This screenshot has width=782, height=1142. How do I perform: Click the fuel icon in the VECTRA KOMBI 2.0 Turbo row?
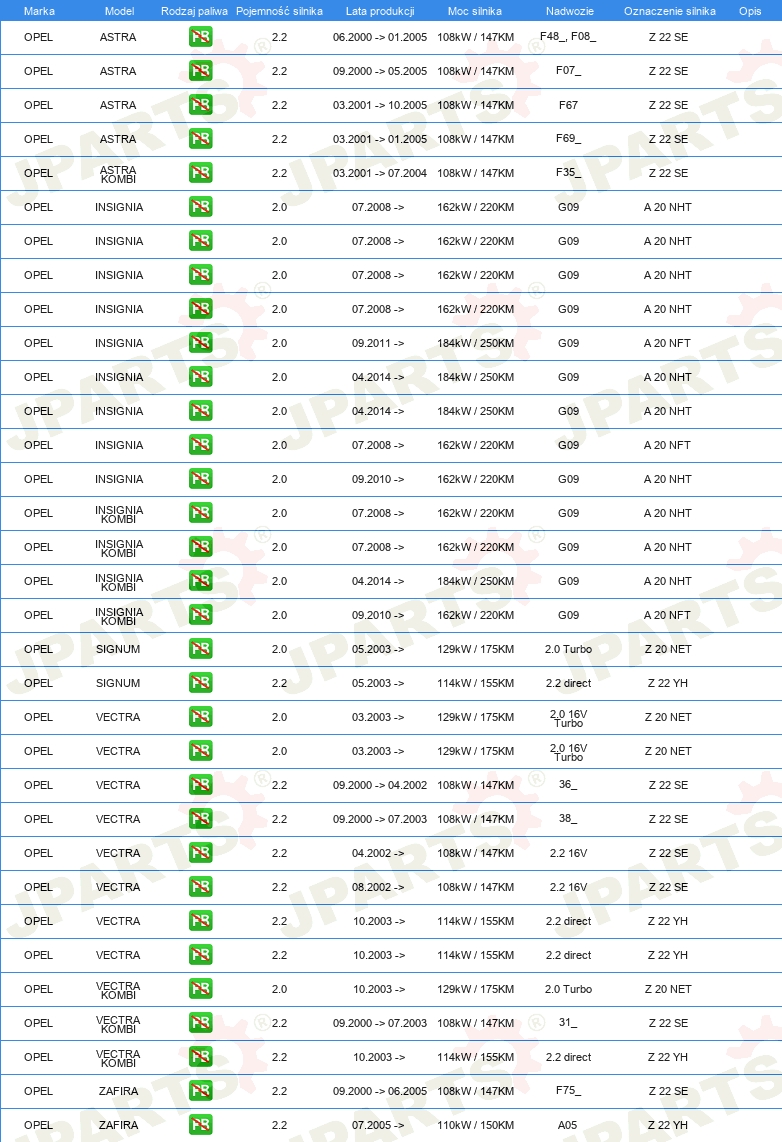coord(200,988)
